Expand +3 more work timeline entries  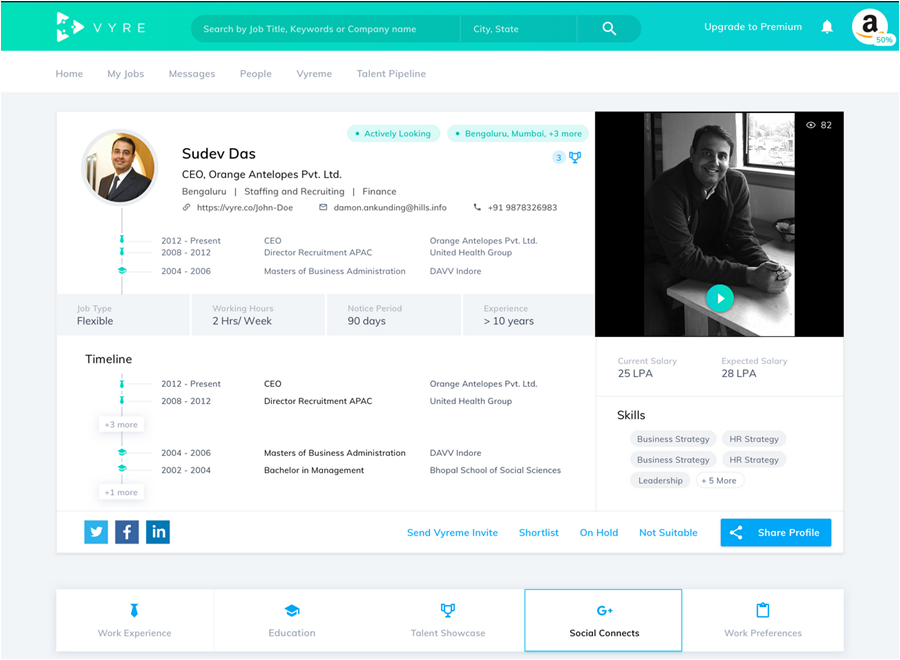121,425
